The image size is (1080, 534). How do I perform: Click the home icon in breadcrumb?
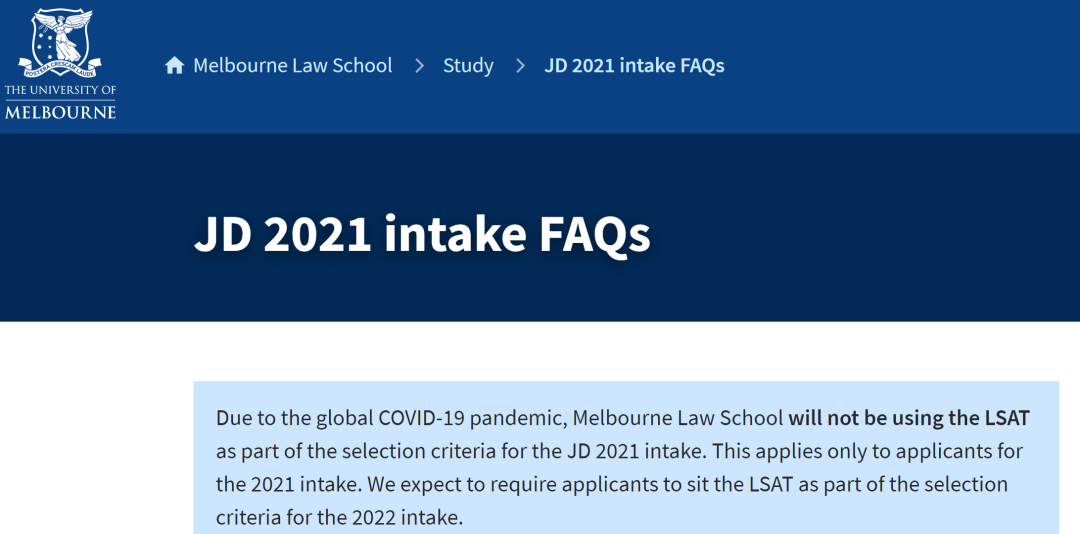coord(175,66)
